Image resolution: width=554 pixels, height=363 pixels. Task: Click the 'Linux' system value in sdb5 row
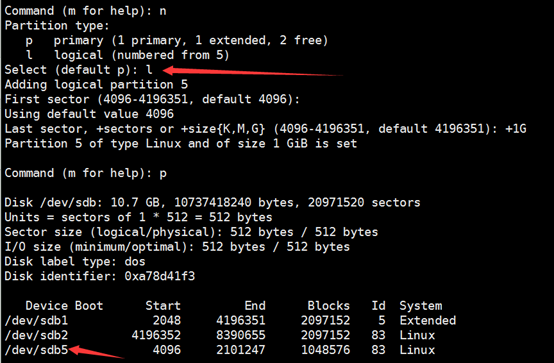(x=417, y=350)
